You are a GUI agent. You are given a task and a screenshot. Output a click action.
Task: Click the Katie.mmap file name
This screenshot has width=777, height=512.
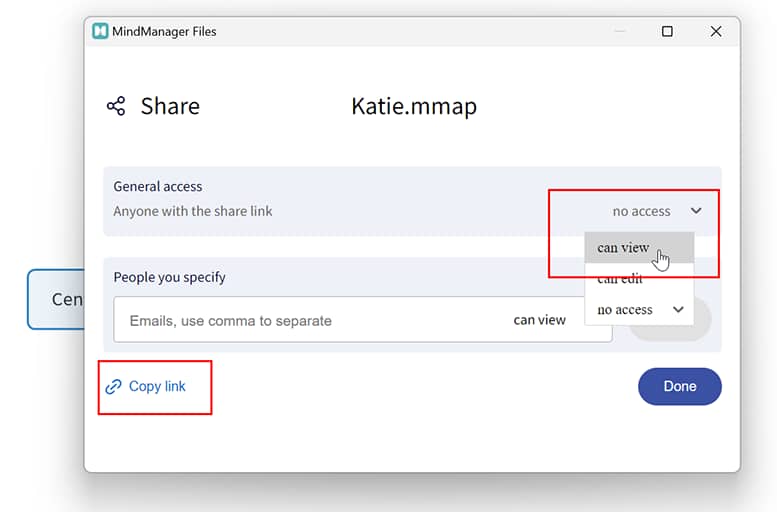[414, 106]
